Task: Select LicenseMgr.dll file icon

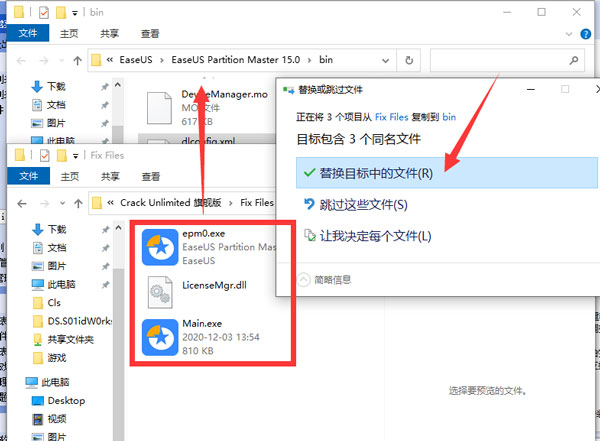Action: point(160,292)
